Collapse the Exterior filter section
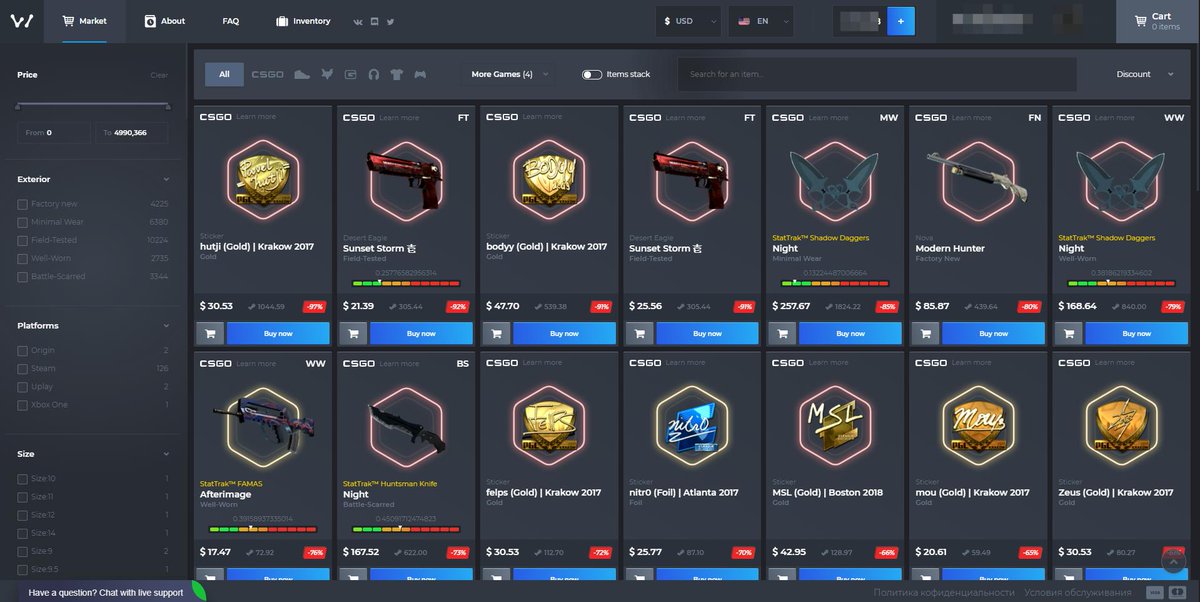Viewport: 1200px width, 602px height. 166,180
